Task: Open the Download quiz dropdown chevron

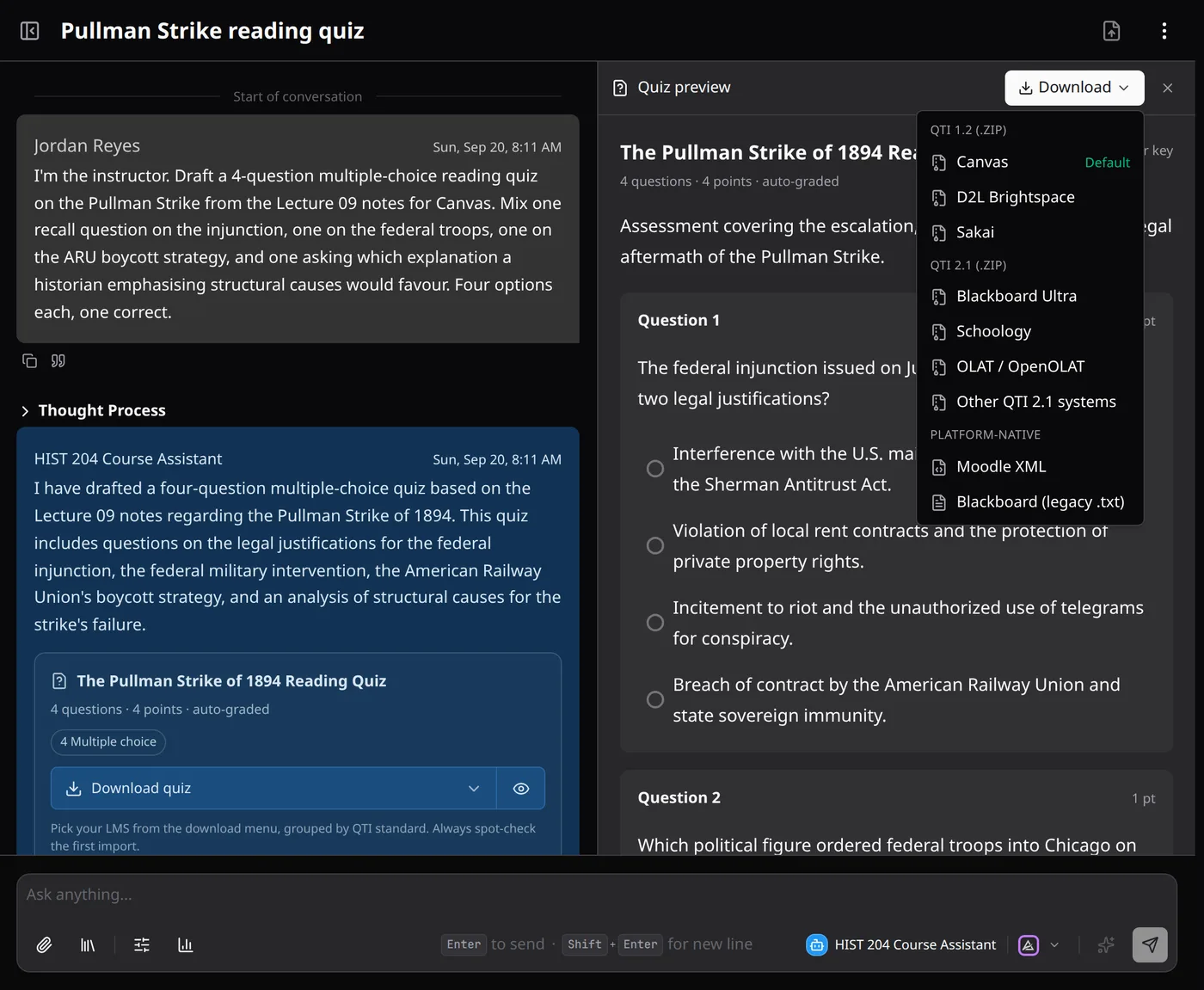Action: tap(474, 788)
